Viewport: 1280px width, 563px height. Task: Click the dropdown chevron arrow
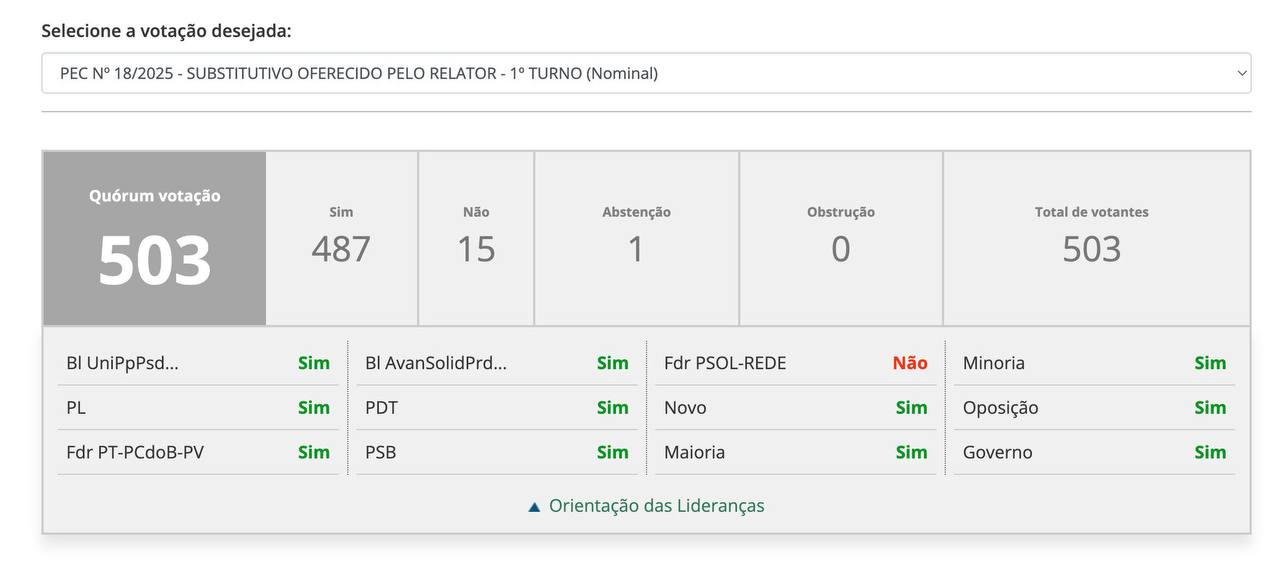(x=1241, y=73)
